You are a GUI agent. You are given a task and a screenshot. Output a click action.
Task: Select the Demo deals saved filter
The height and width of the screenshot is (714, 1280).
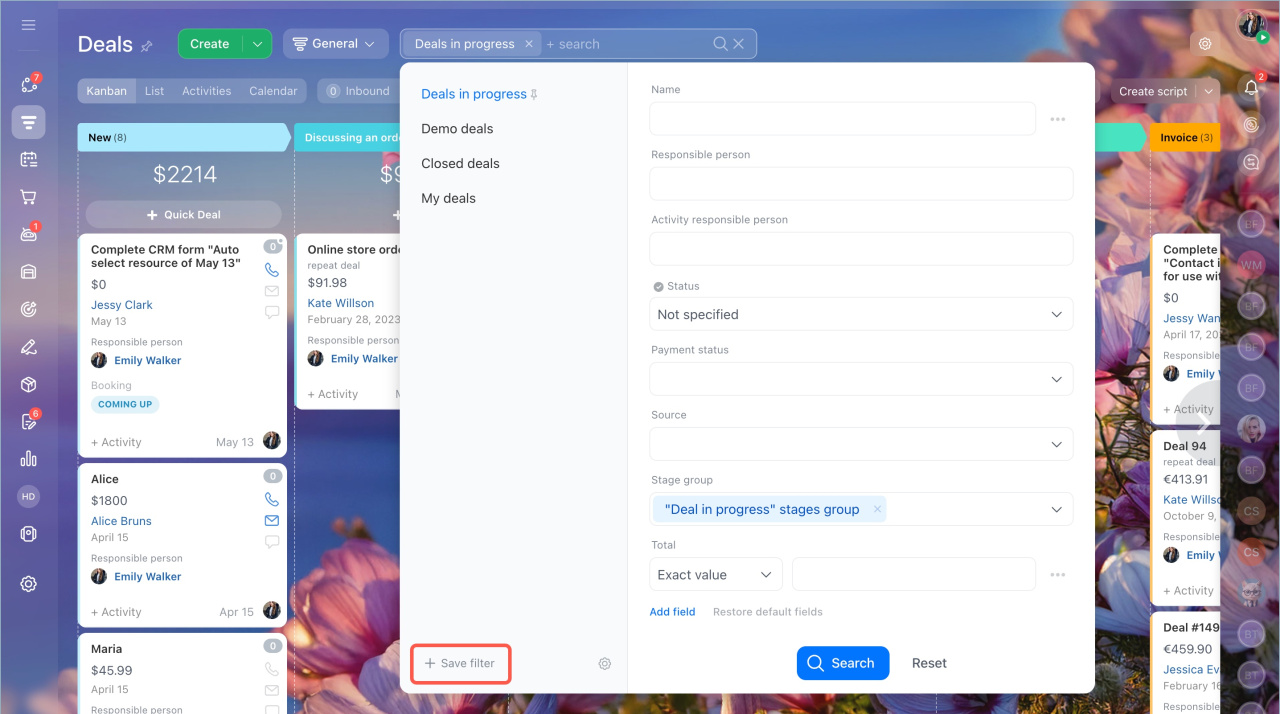pos(457,129)
